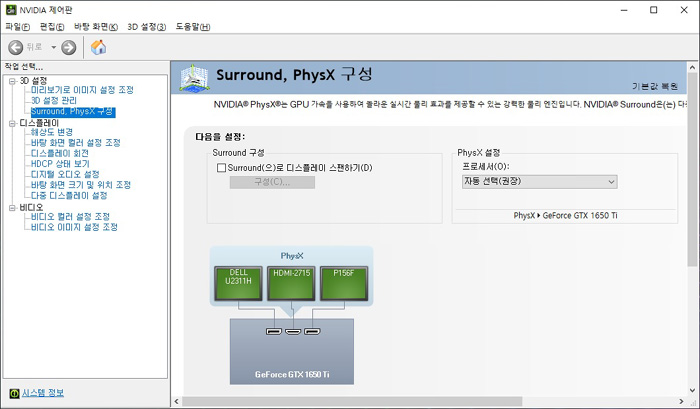The height and width of the screenshot is (409, 700).
Task: Click the vertical scrollbar up arrow
Action: 692,67
